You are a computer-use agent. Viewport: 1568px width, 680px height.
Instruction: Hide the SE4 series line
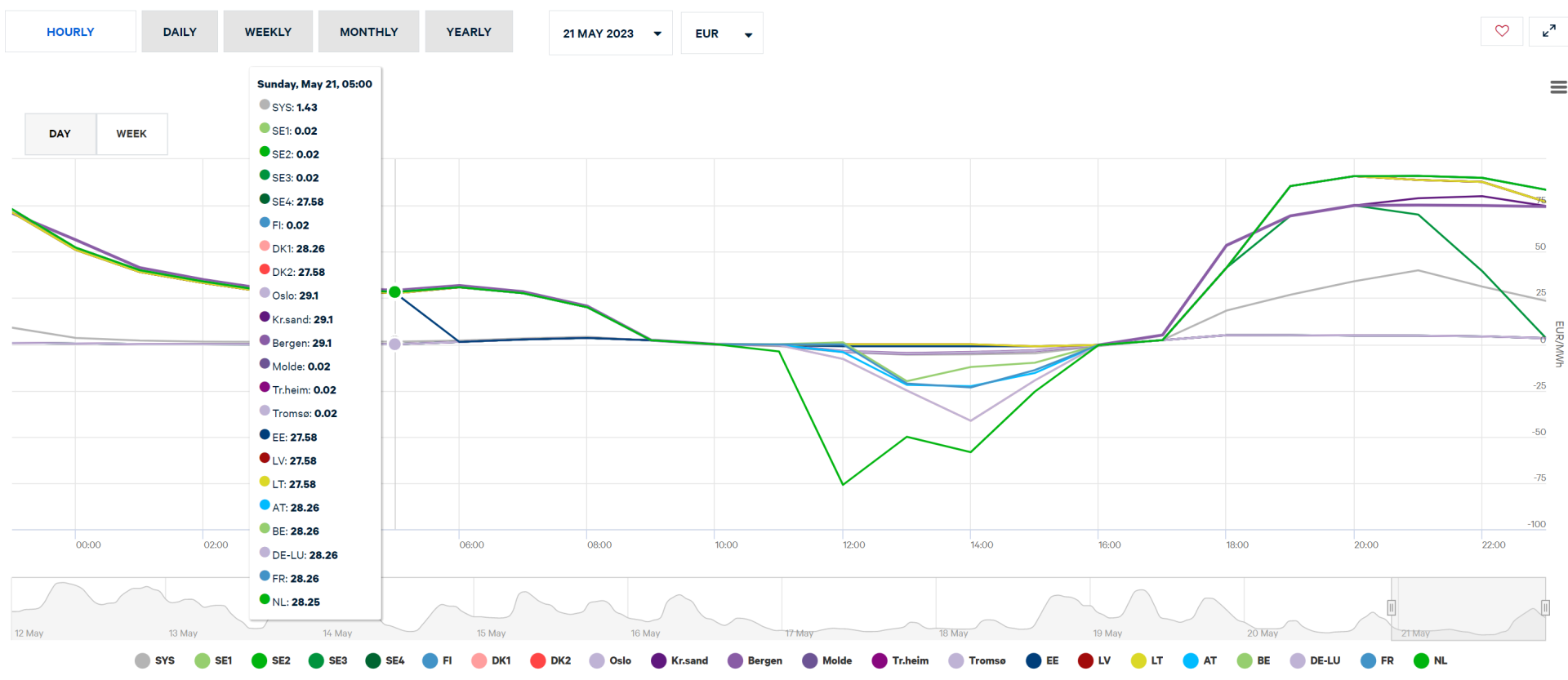385,660
